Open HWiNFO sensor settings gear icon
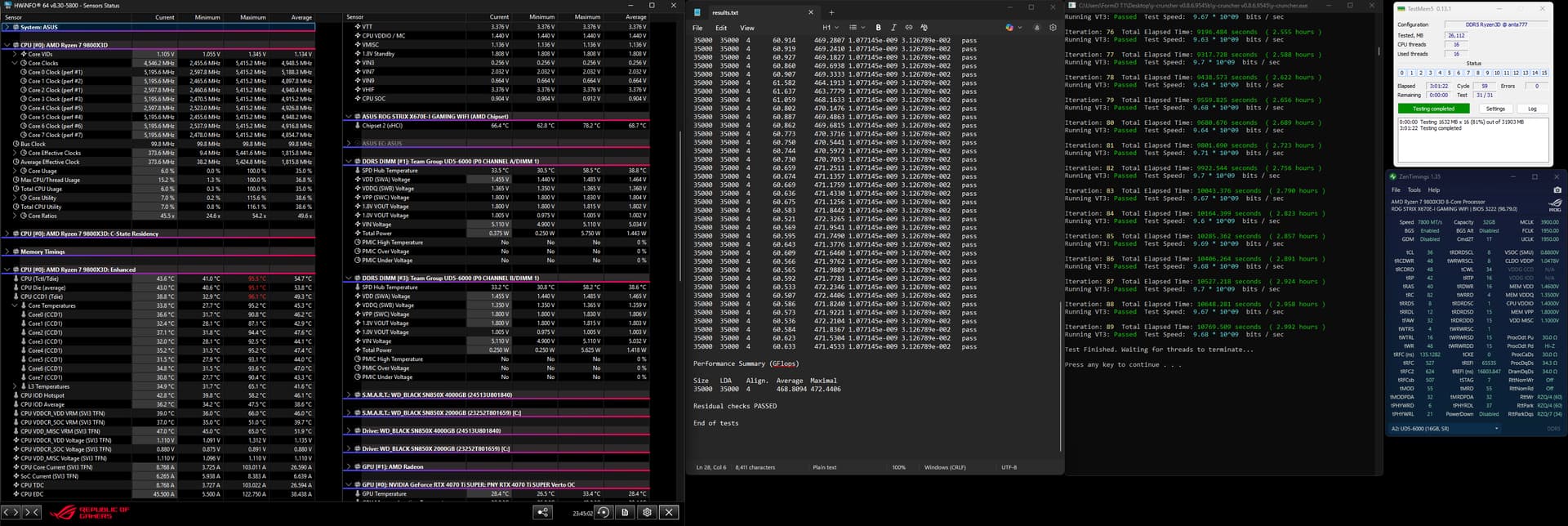 [647, 512]
